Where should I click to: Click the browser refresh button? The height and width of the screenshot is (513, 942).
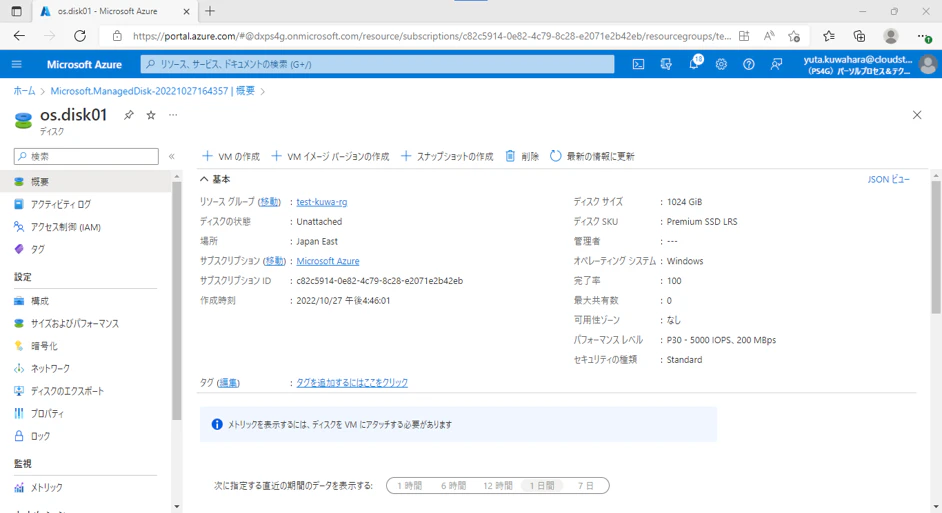point(80,36)
